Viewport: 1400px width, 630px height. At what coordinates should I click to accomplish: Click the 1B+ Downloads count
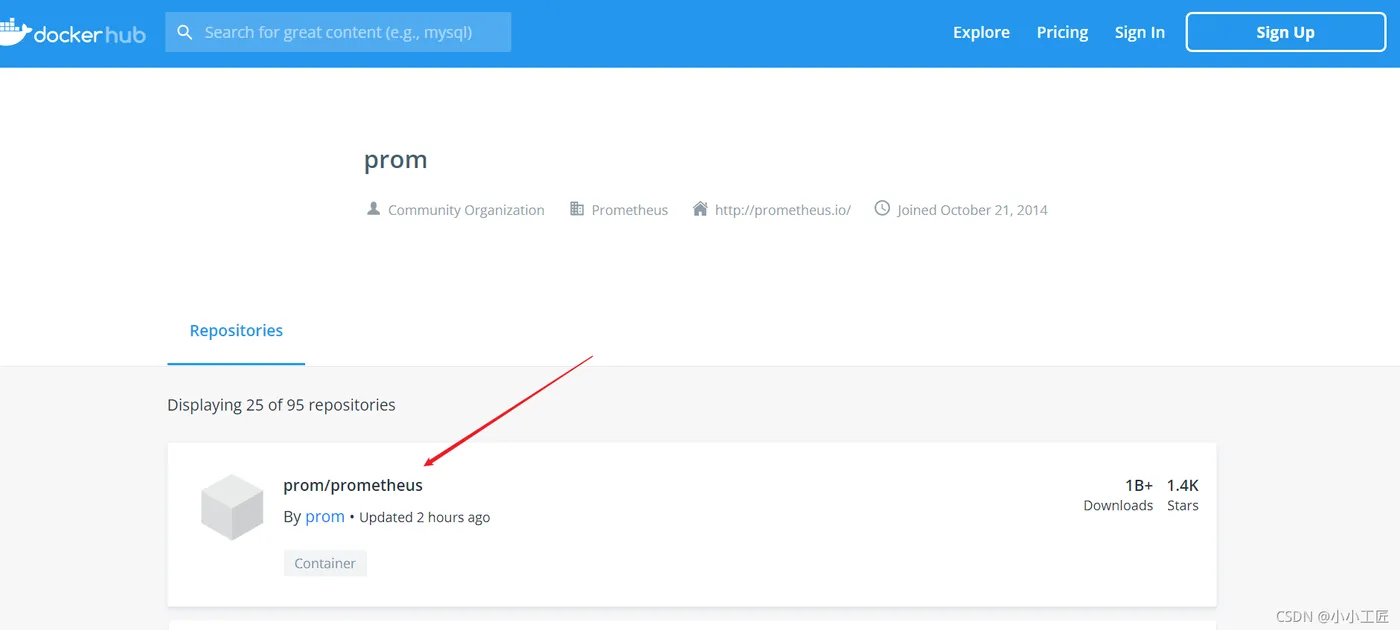[1118, 494]
